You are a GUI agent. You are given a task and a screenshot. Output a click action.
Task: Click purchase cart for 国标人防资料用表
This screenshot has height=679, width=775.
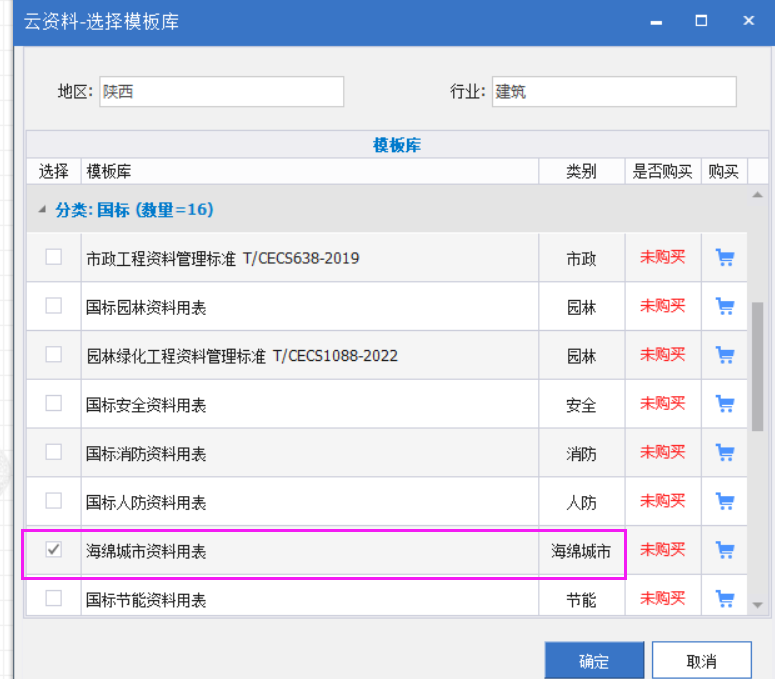pos(725,502)
